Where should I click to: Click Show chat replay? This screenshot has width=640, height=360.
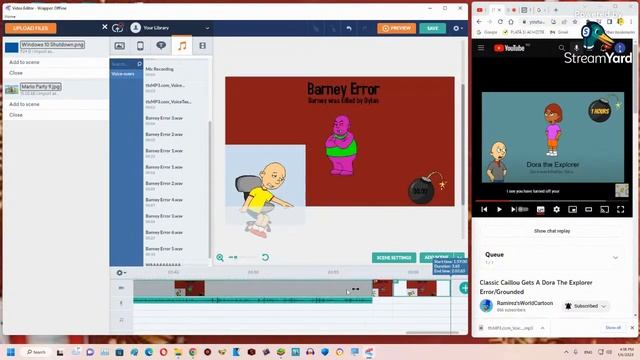click(552, 231)
